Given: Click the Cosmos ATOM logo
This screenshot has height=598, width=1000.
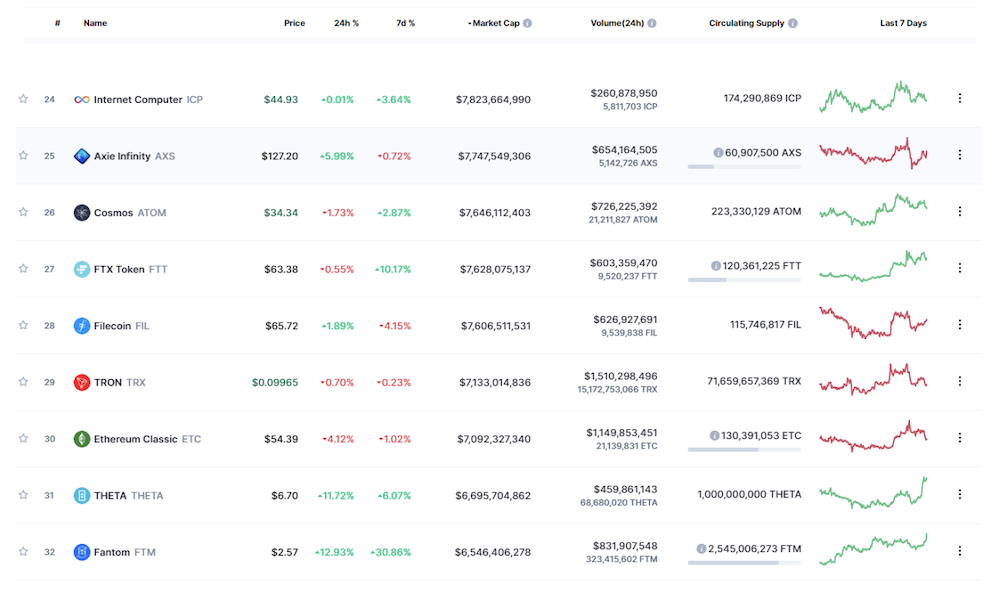Looking at the screenshot, I should (x=82, y=212).
